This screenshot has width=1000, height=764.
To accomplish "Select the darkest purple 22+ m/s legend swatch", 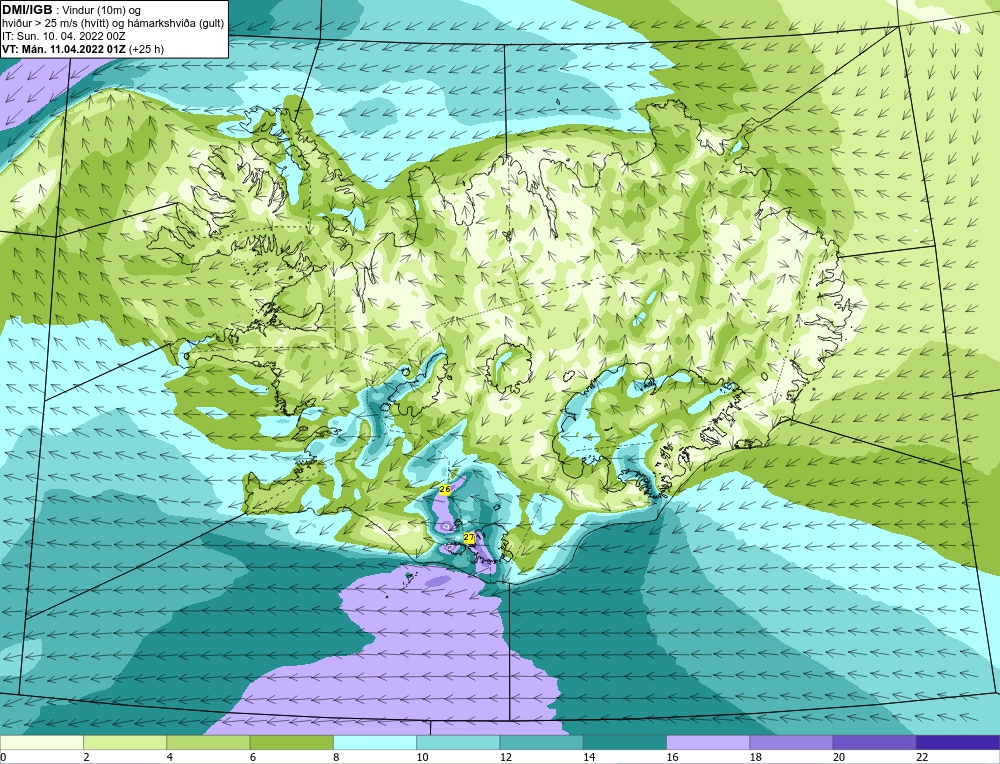I will tap(958, 743).
